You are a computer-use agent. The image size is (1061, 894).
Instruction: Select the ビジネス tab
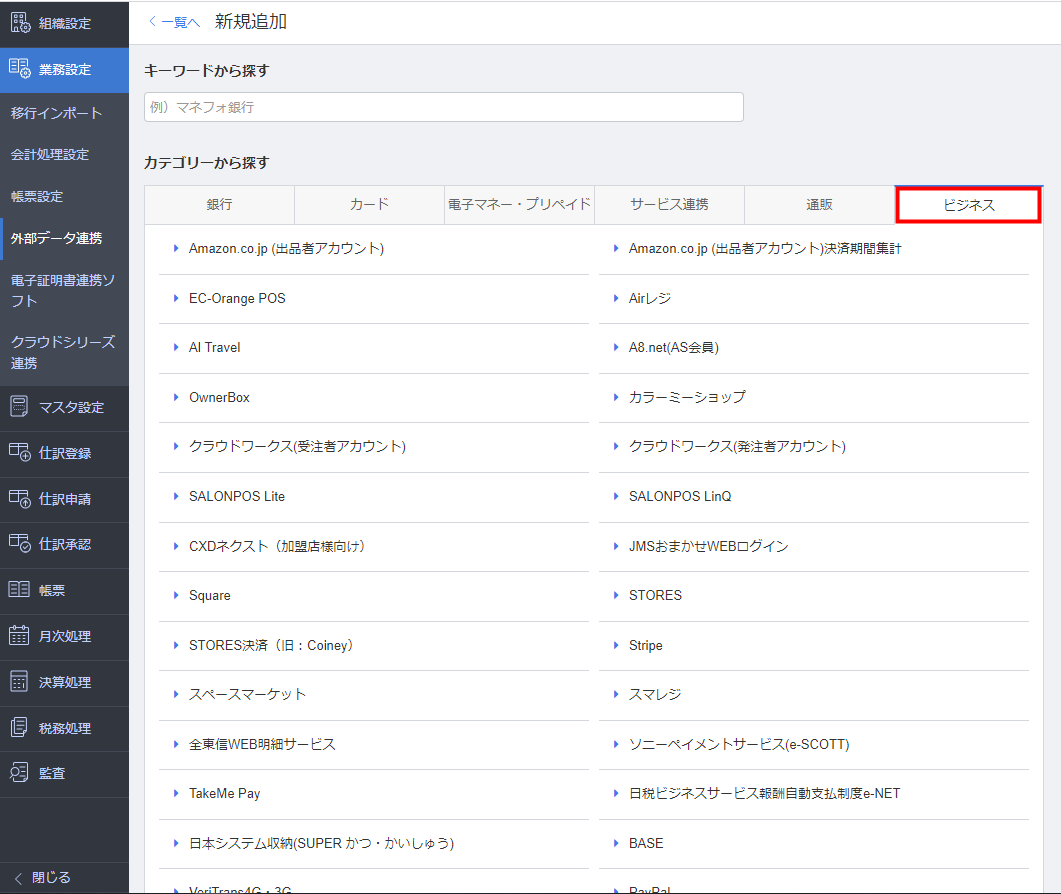pyautogui.click(x=969, y=205)
